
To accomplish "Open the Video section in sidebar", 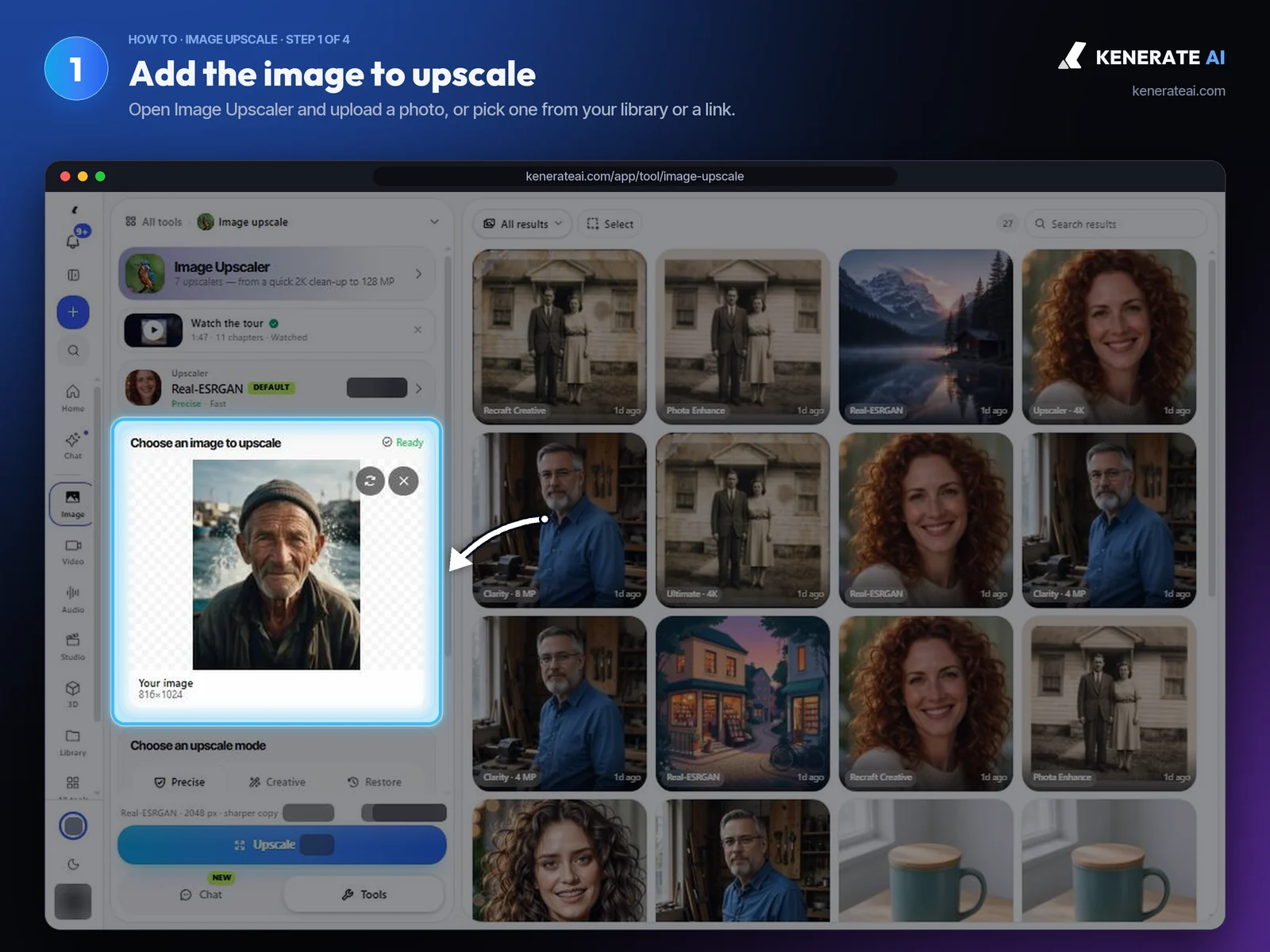I will click(73, 551).
